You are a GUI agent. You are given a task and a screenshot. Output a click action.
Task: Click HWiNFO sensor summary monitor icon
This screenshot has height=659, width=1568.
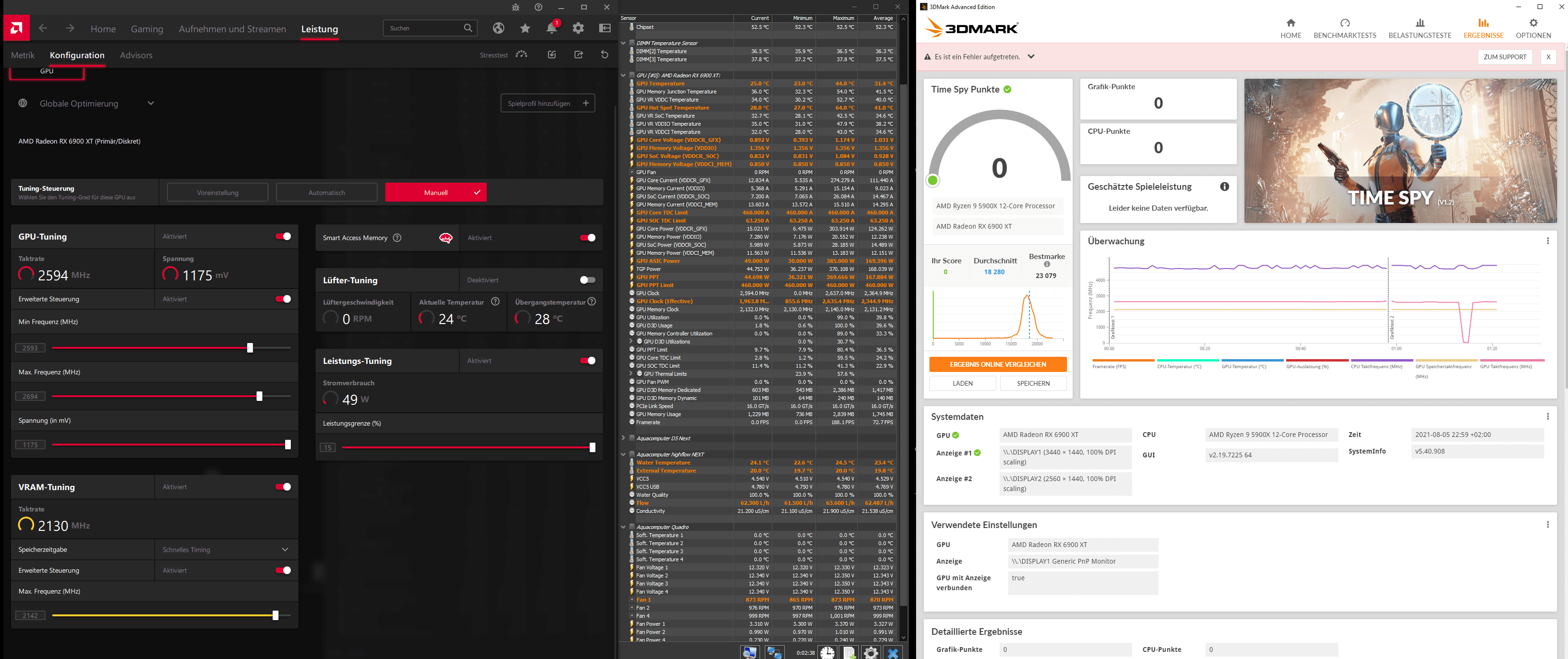(x=750, y=652)
